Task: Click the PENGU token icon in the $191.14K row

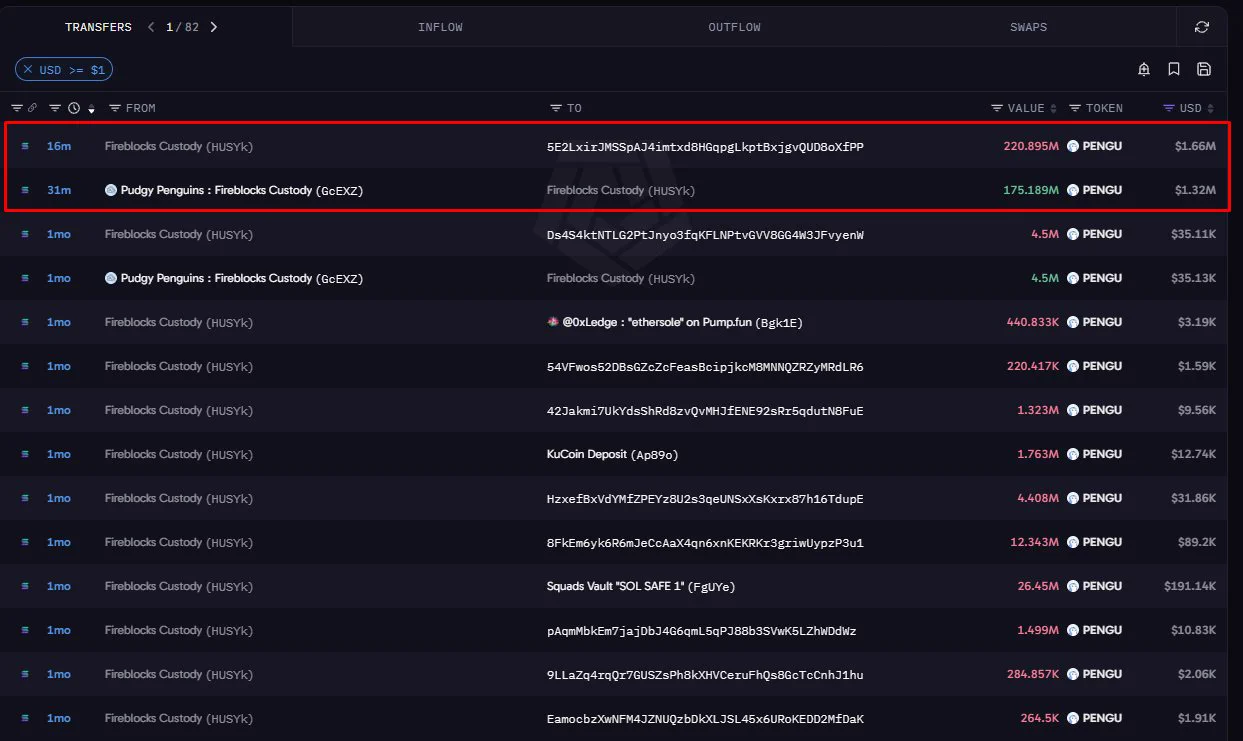Action: point(1073,586)
